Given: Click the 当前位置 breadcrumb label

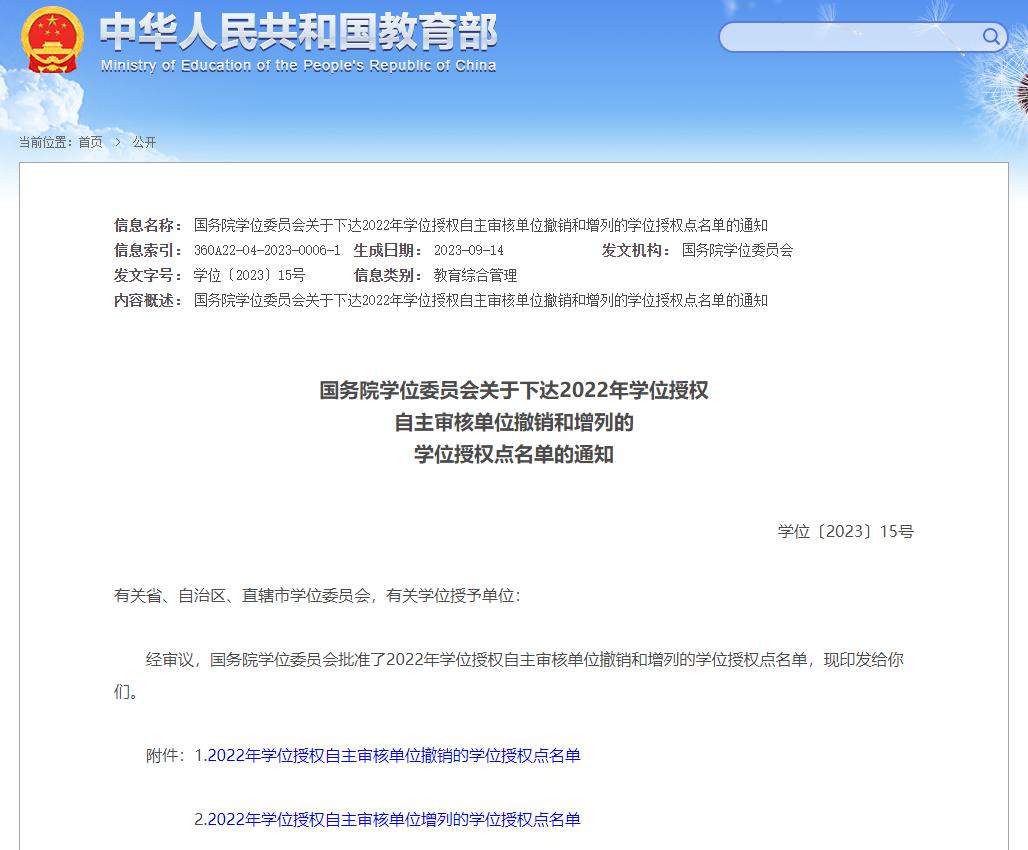Looking at the screenshot, I should click(x=45, y=142).
